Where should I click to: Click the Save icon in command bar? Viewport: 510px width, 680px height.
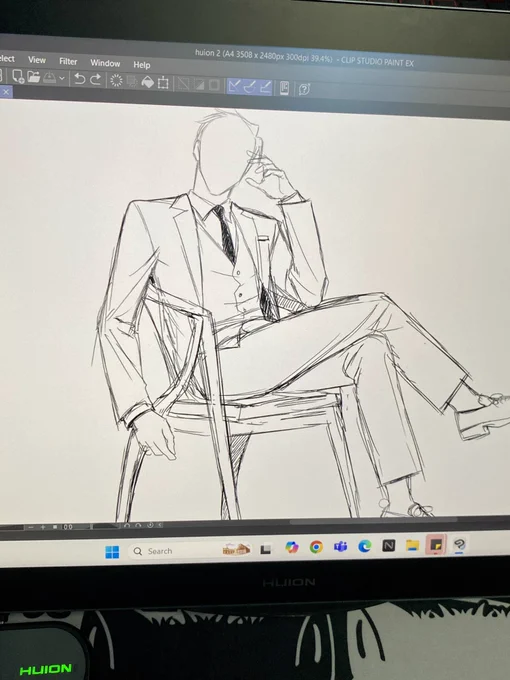(x=49, y=78)
